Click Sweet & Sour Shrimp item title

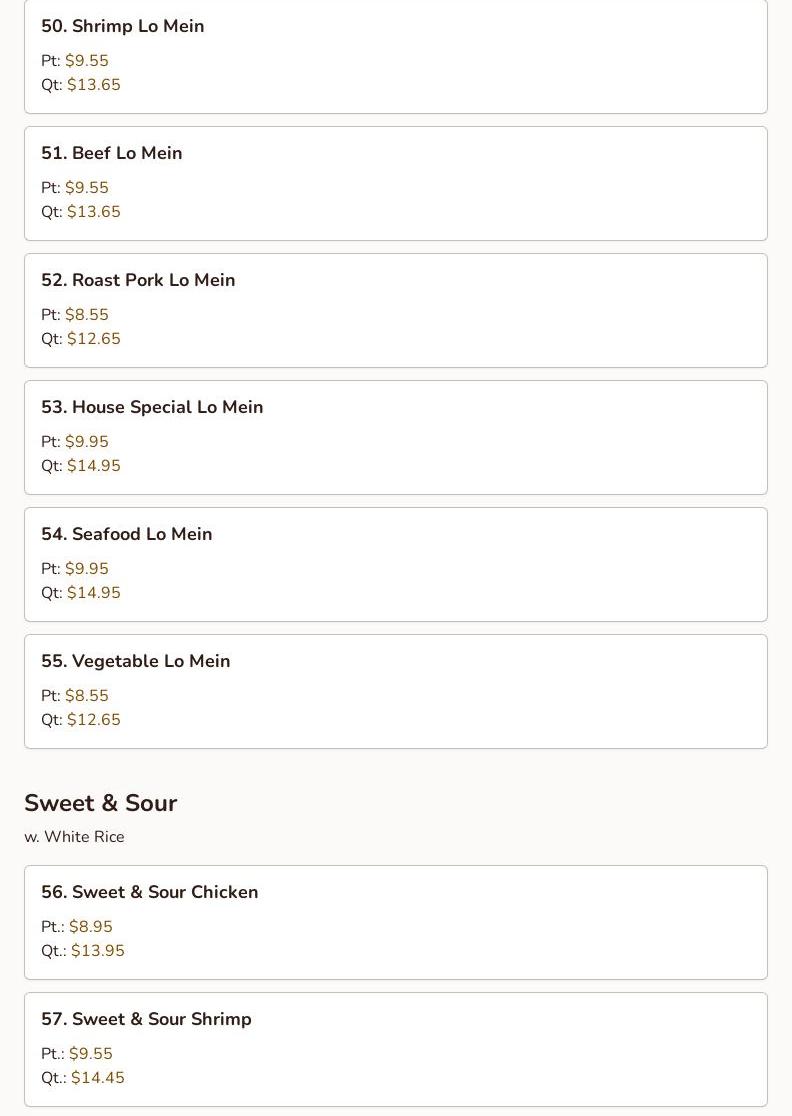tap(146, 1020)
